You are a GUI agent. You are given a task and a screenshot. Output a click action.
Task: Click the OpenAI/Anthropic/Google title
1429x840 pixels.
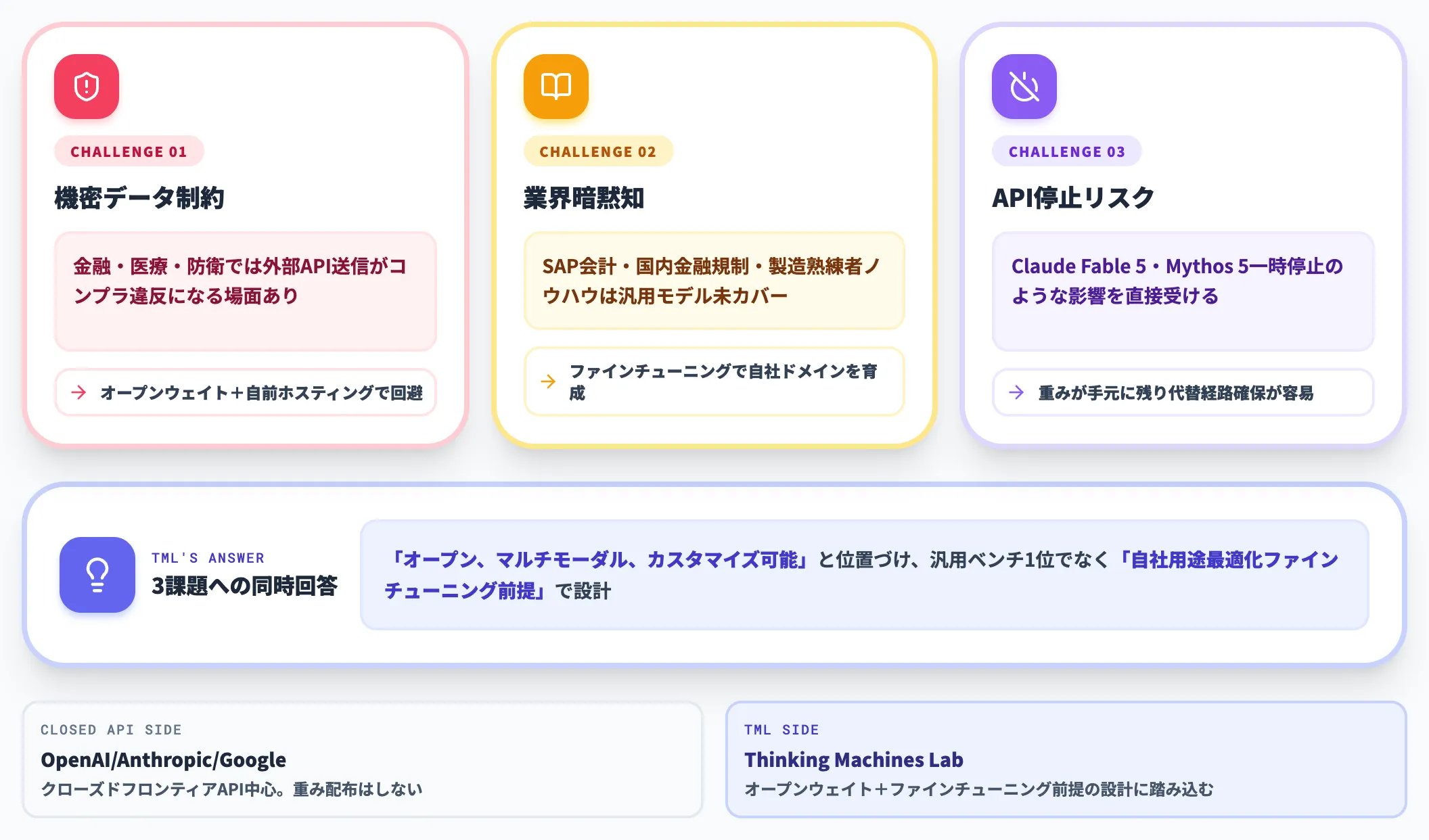click(x=164, y=760)
